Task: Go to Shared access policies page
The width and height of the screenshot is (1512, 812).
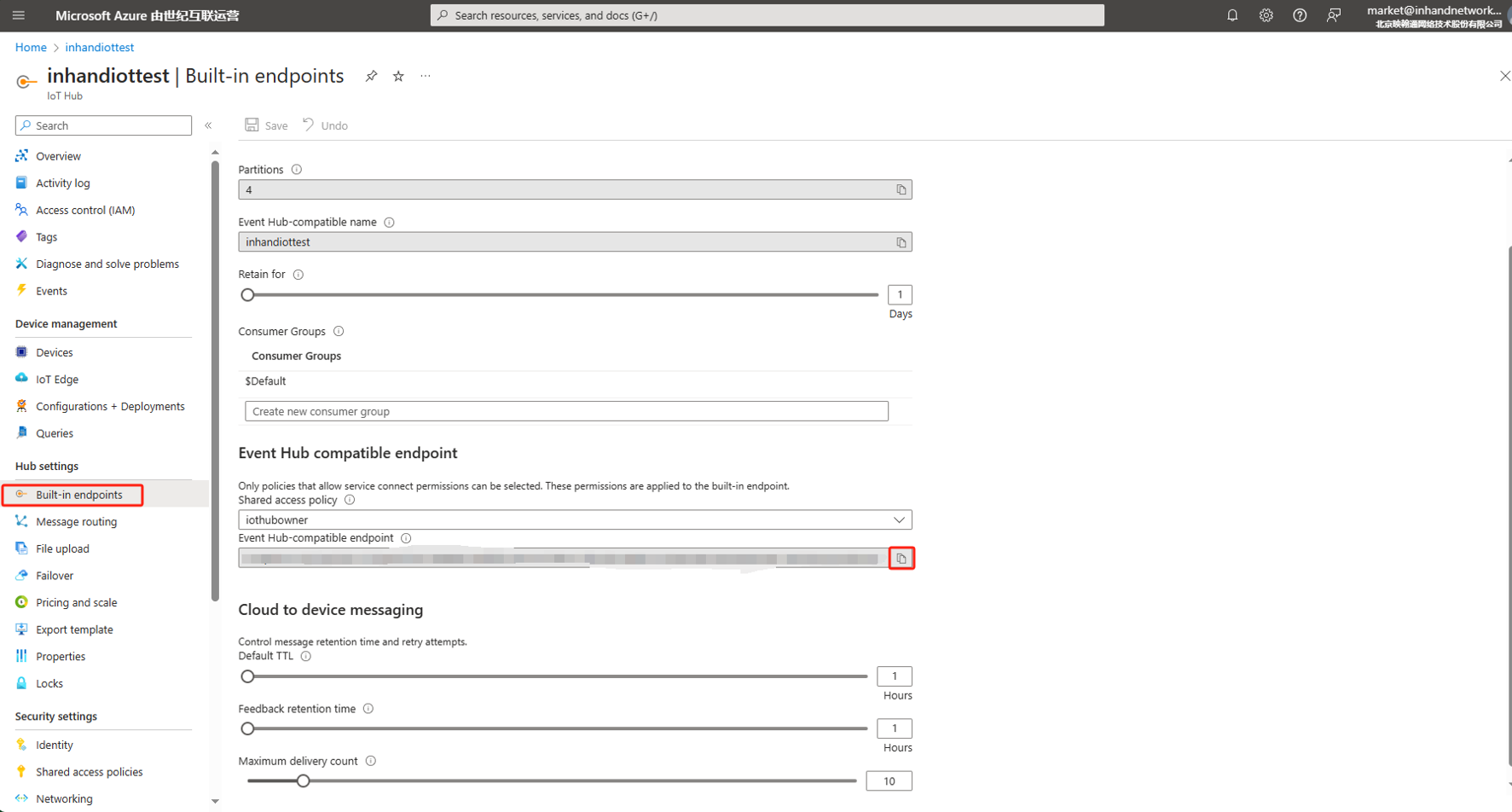Action: [89, 772]
